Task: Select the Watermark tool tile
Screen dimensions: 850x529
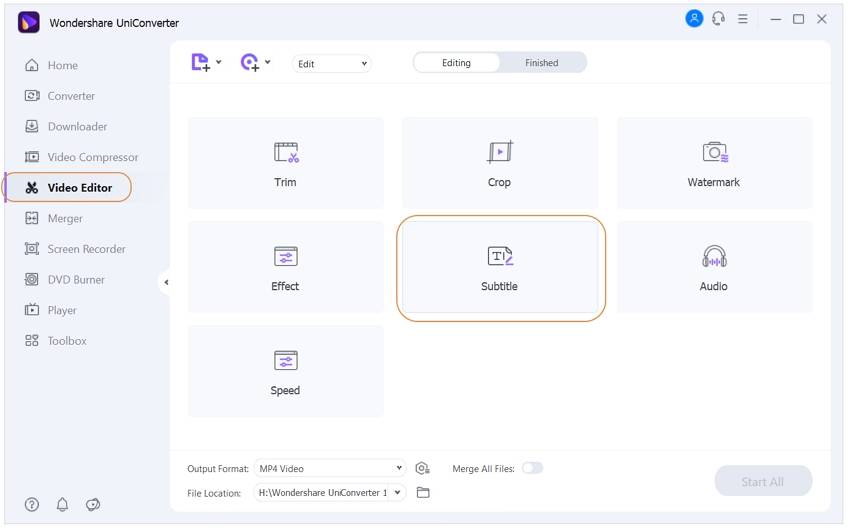Action: pyautogui.click(x=714, y=163)
